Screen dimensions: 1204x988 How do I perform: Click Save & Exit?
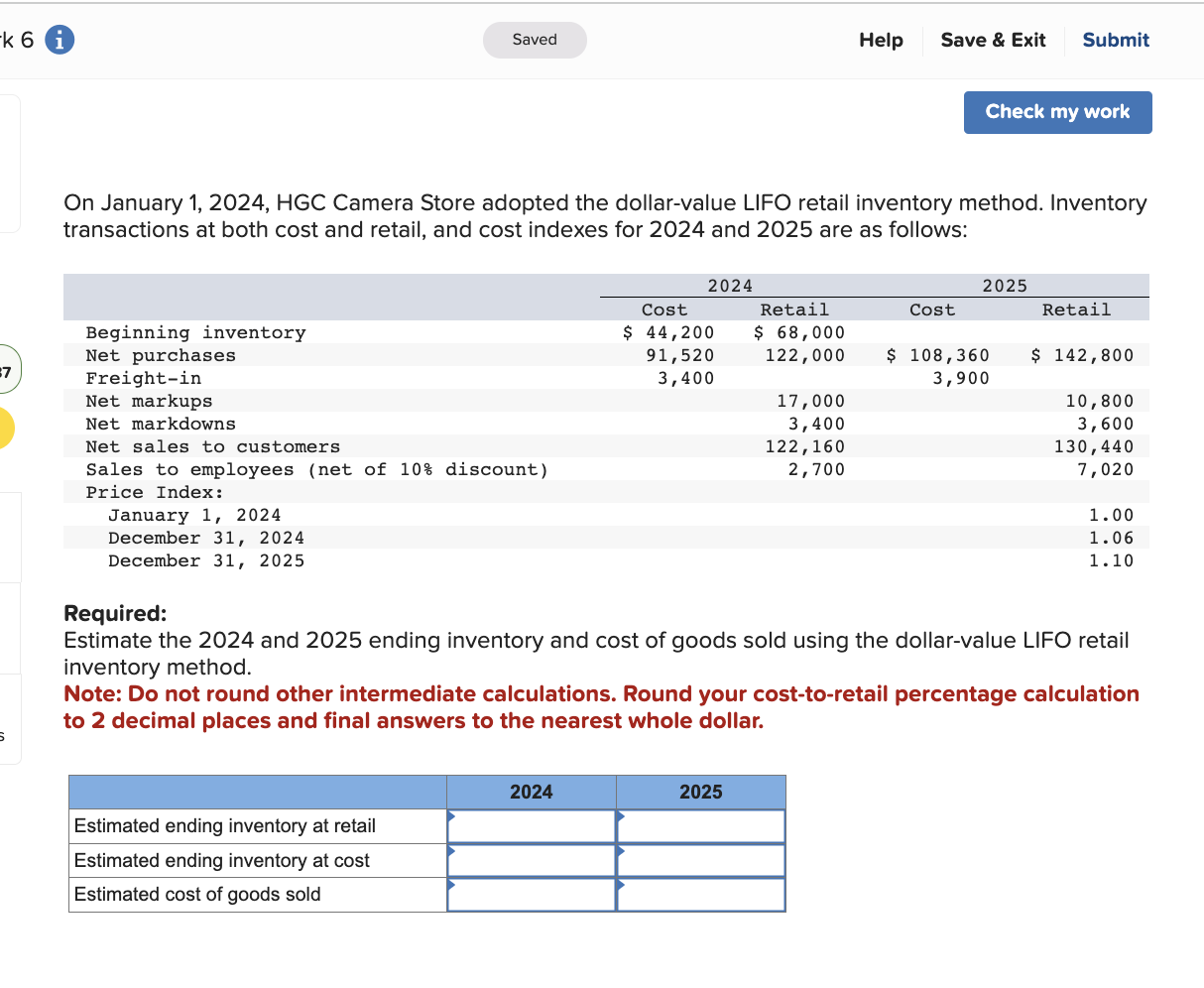(x=993, y=40)
